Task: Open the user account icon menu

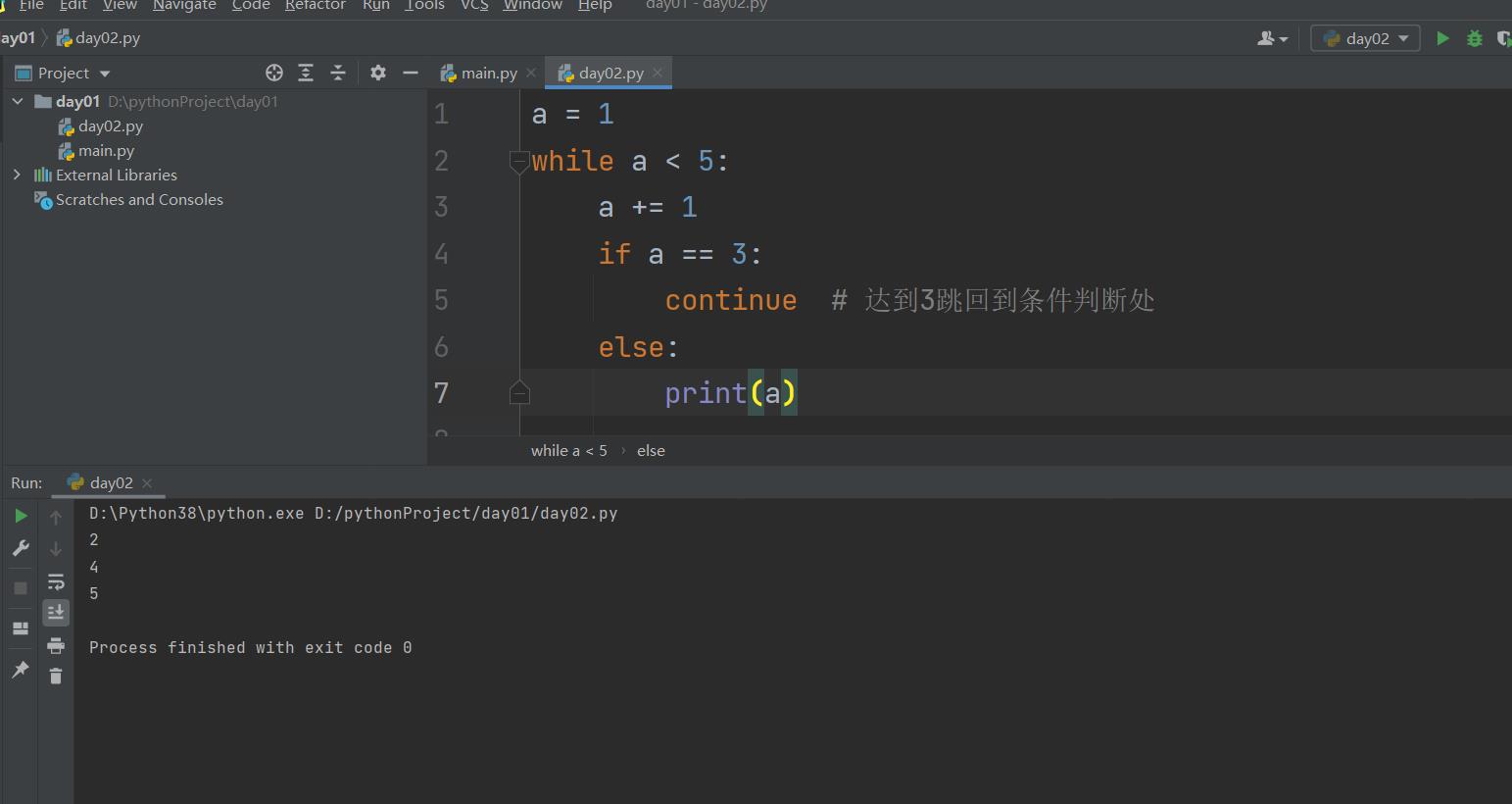Action: [1272, 38]
